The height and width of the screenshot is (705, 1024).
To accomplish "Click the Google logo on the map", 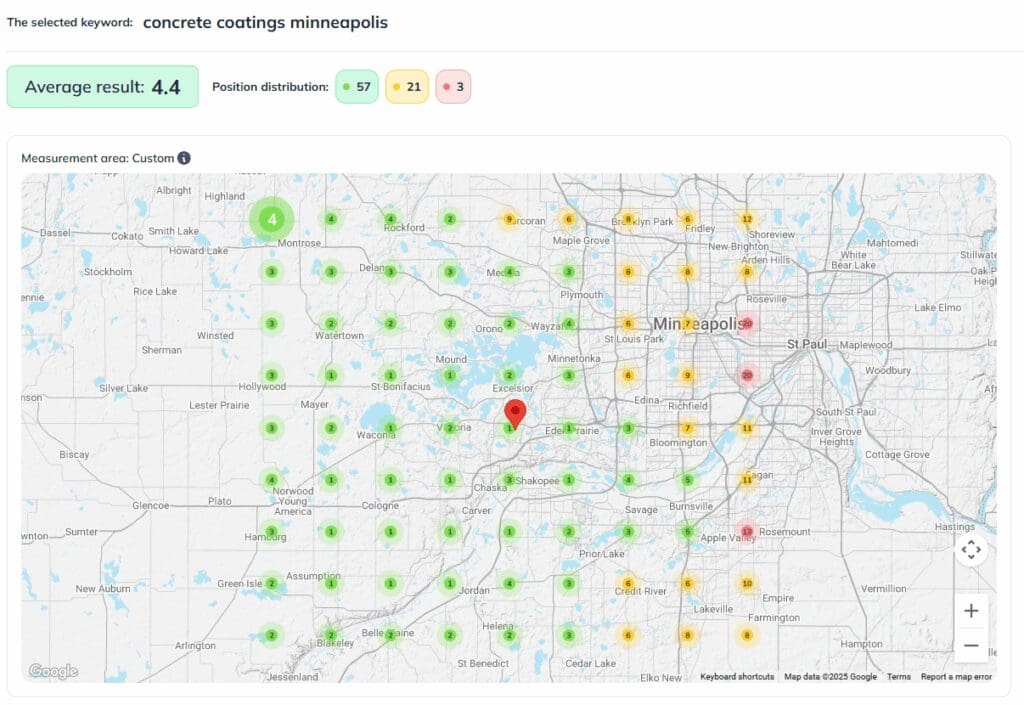I will coord(53,671).
